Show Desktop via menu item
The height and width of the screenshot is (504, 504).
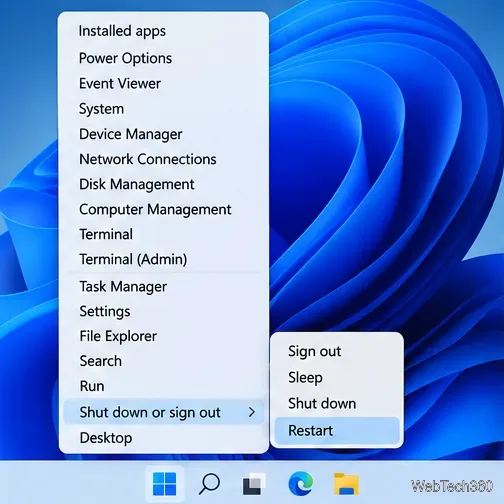coord(164,438)
